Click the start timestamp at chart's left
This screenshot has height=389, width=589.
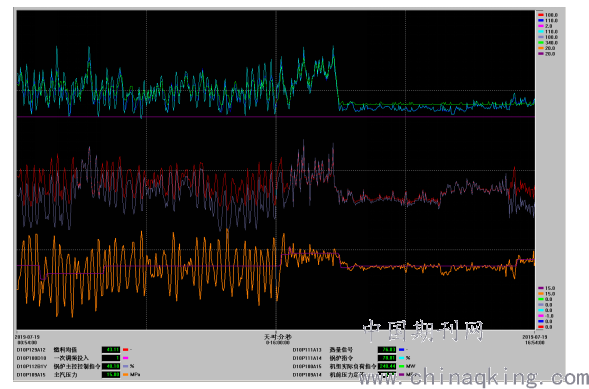click(28, 340)
